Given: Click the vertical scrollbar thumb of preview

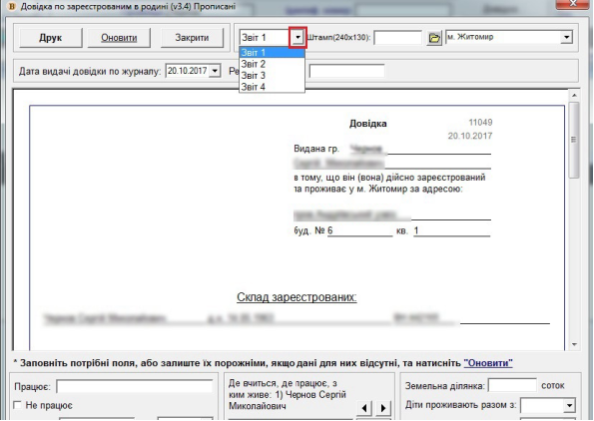Looking at the screenshot, I should coord(574,139).
